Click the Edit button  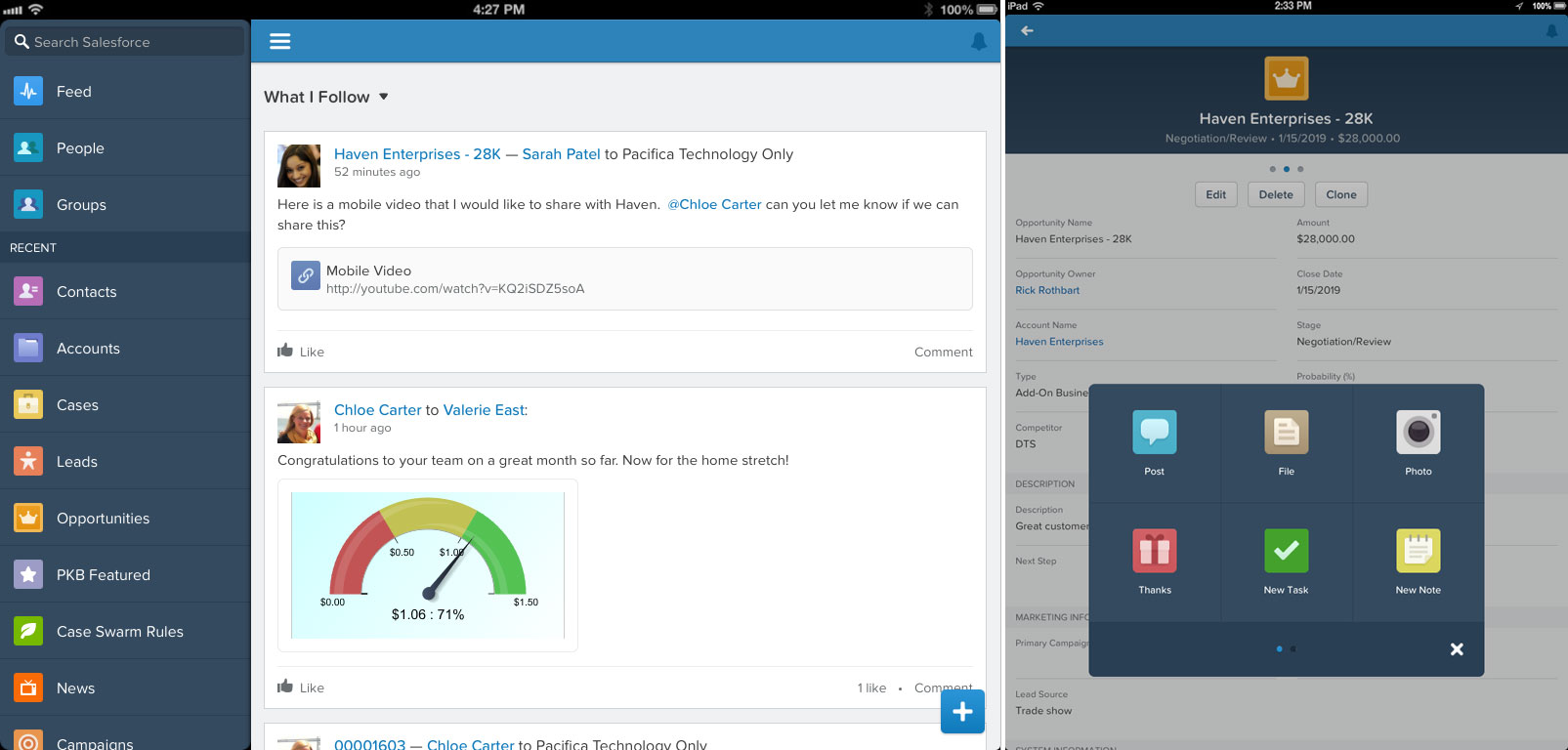pos(1215,194)
